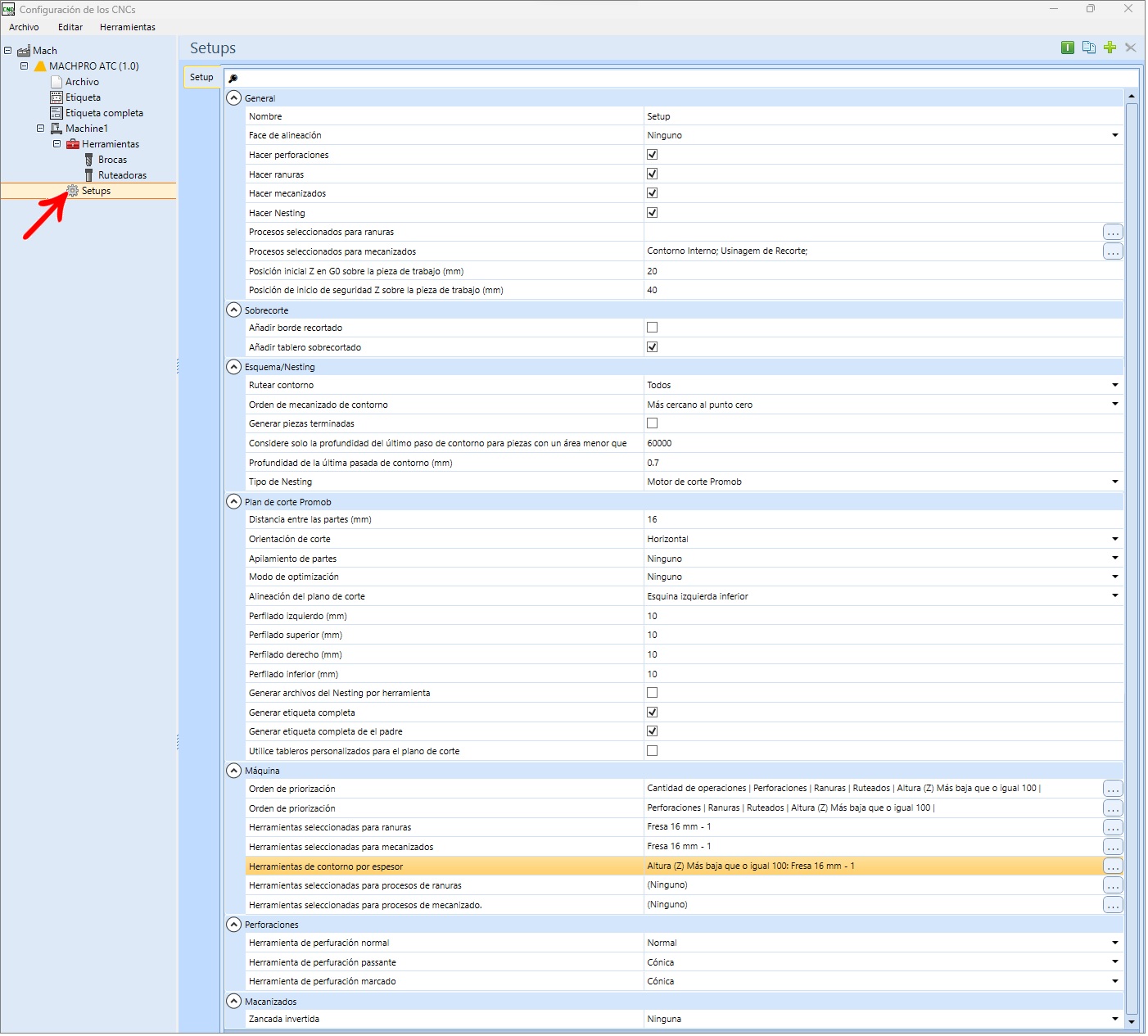Click the gray X remove setup icon

pos(1131,48)
